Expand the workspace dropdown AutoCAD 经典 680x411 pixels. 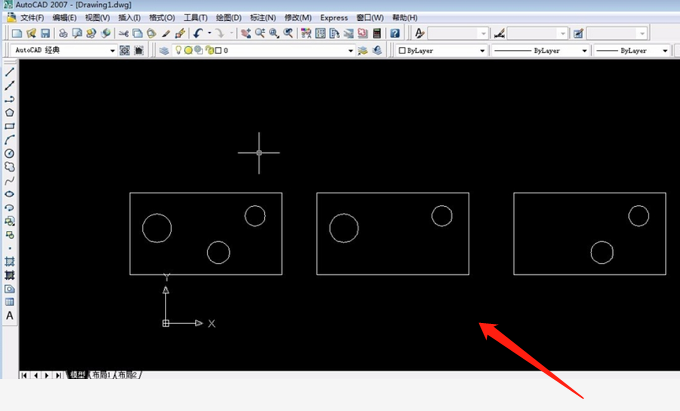[112, 51]
